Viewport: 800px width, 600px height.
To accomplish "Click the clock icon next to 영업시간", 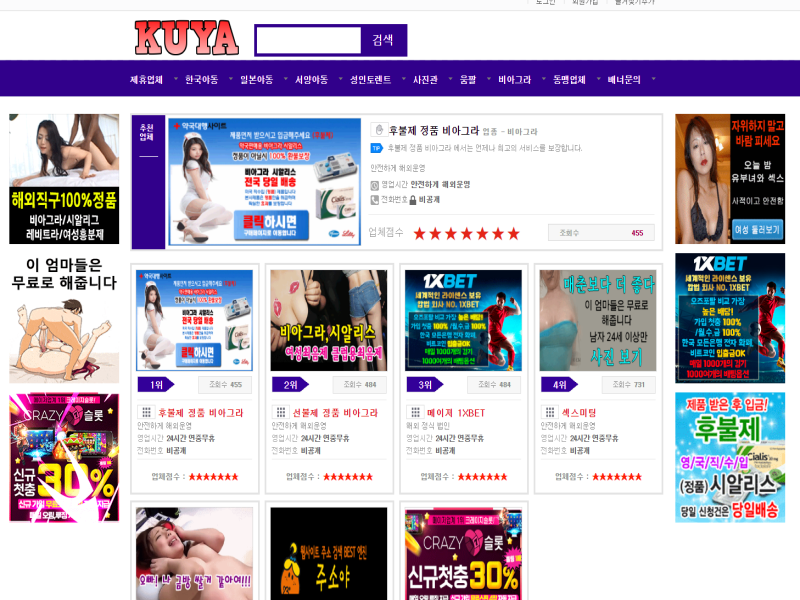I will 375,185.
